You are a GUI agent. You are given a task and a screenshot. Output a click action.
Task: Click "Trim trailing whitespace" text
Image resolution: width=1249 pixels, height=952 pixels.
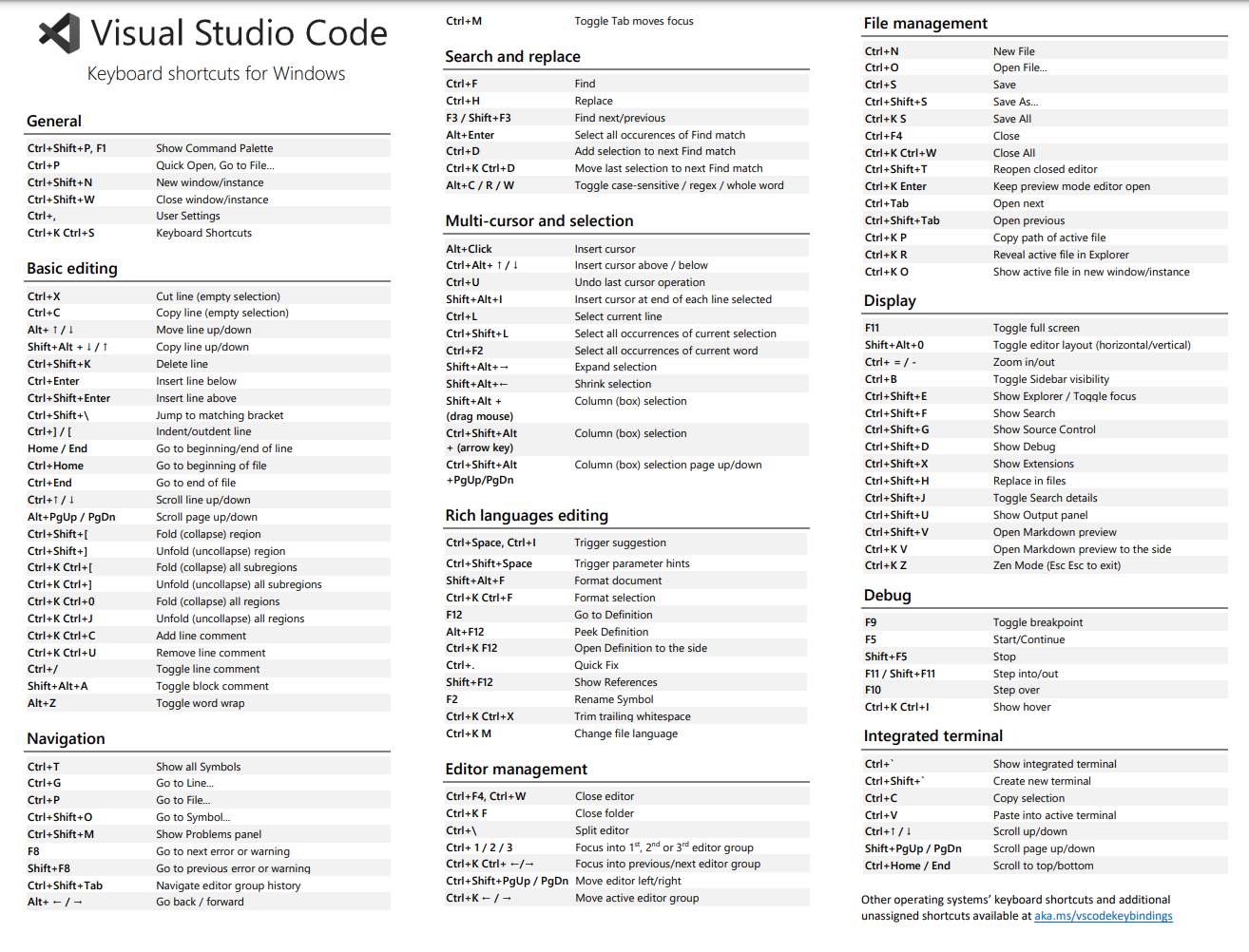point(632,716)
